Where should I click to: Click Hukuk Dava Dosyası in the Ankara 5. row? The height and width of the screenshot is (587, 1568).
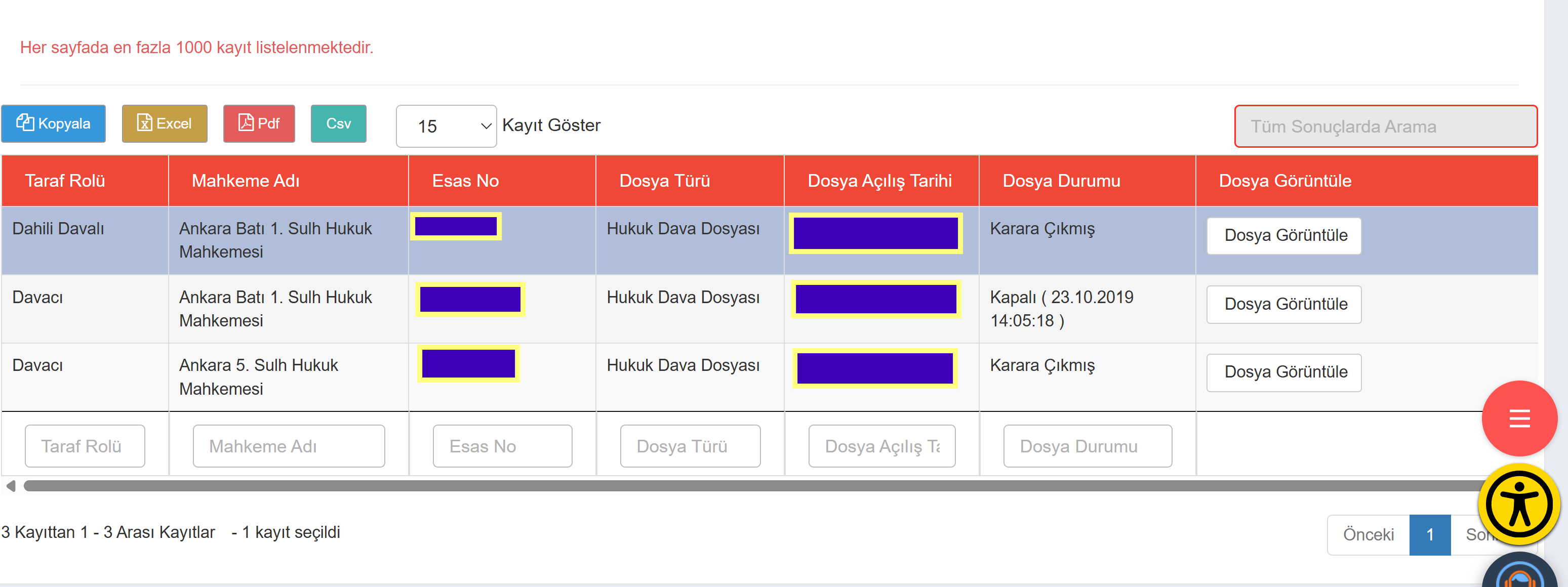pyautogui.click(x=683, y=365)
